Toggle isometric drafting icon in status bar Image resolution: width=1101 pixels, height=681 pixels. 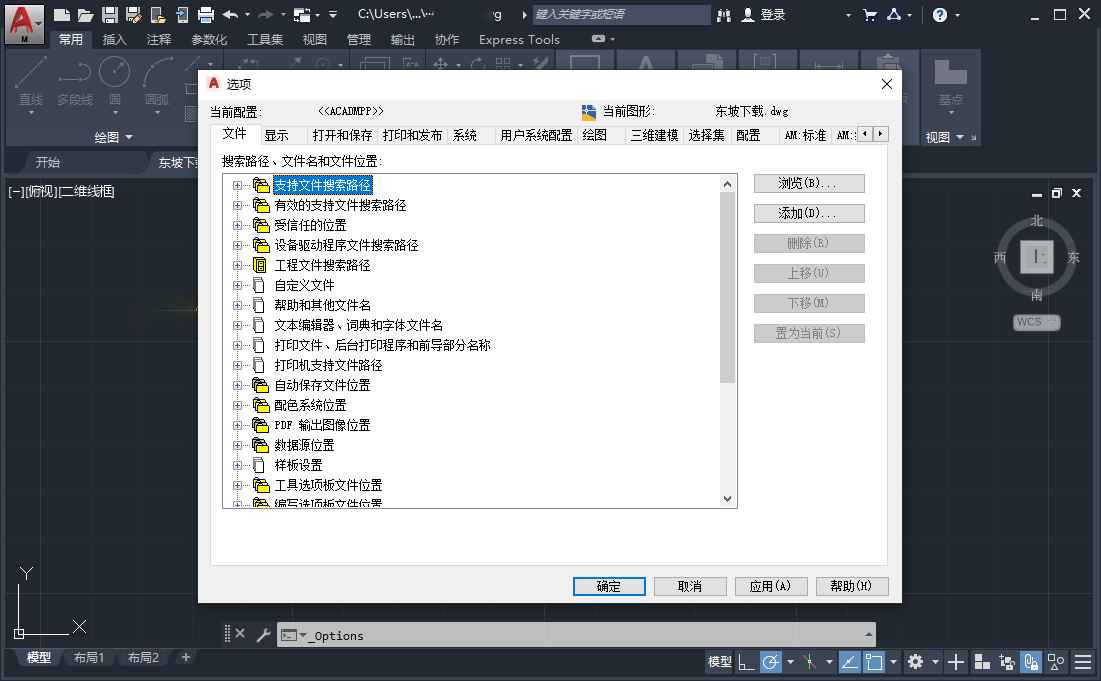point(809,661)
